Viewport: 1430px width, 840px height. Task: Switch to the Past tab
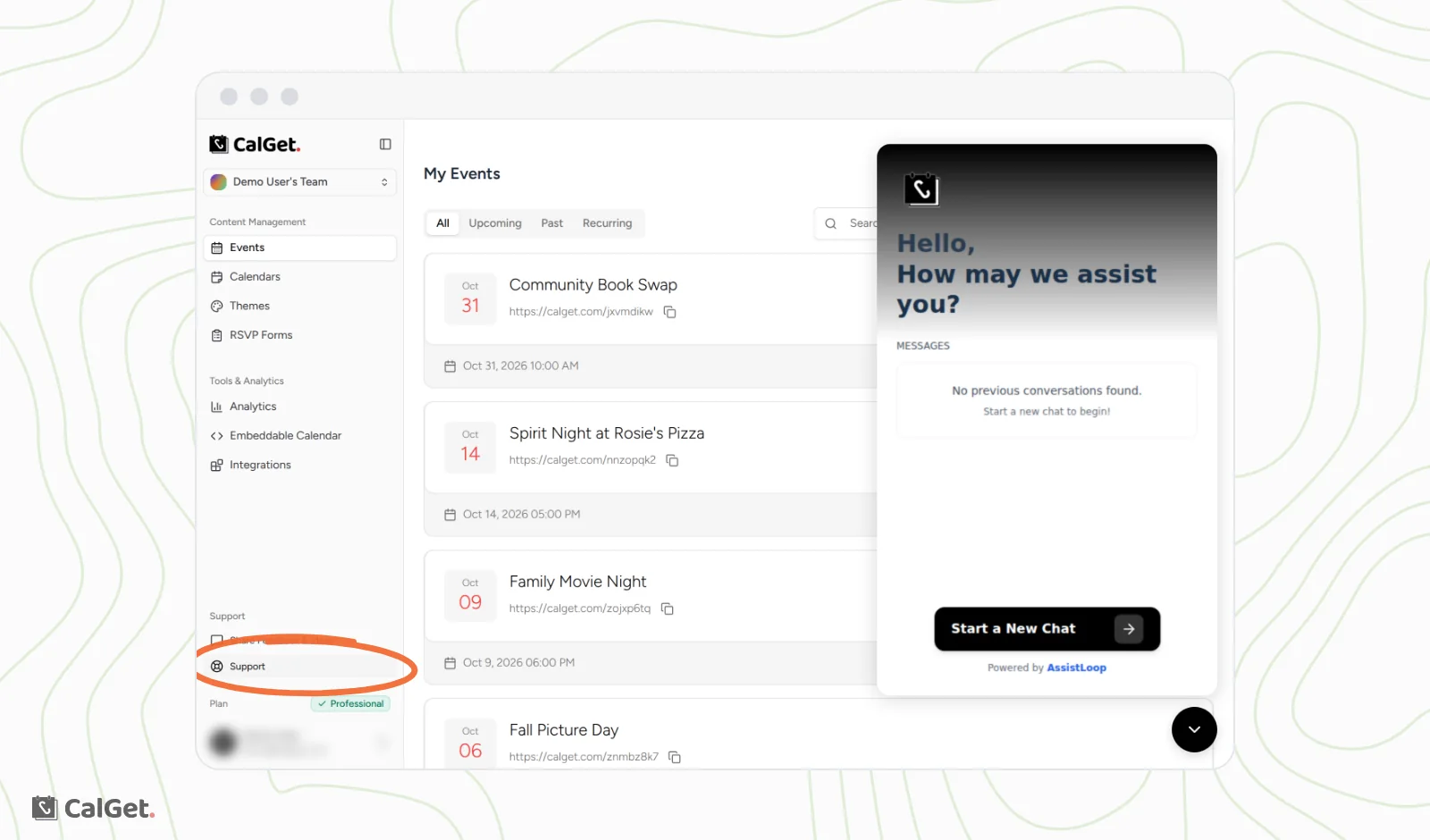(x=551, y=223)
